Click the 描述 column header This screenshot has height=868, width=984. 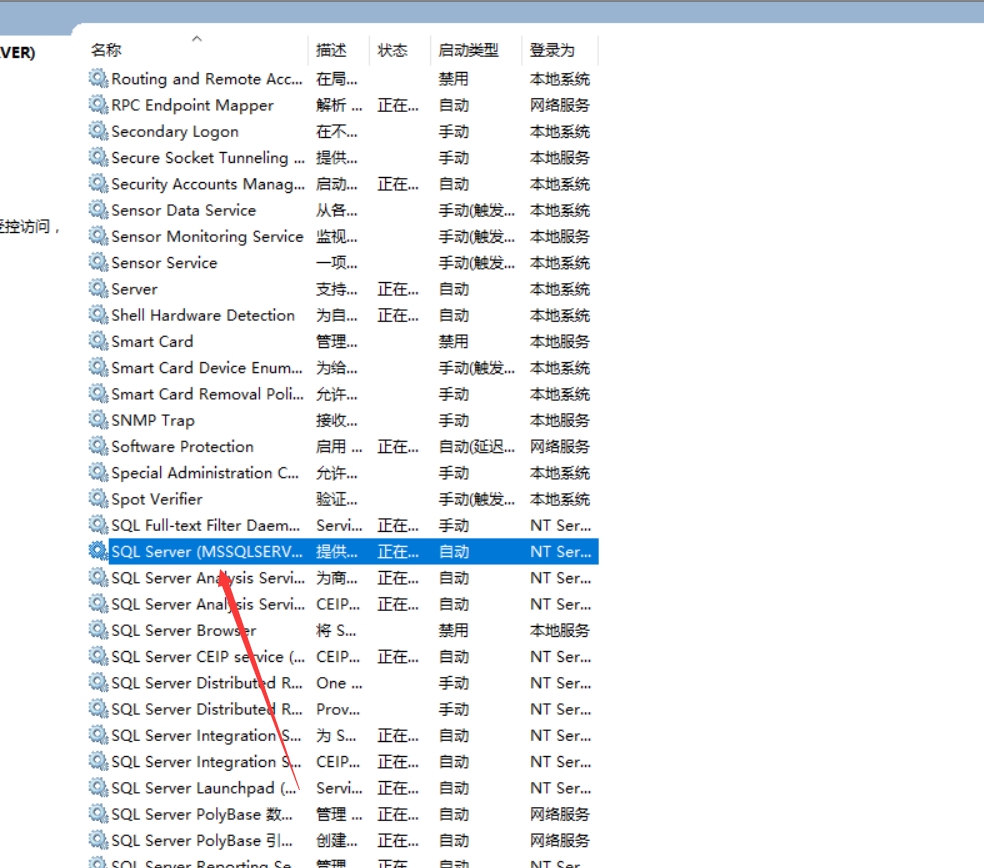coord(331,50)
